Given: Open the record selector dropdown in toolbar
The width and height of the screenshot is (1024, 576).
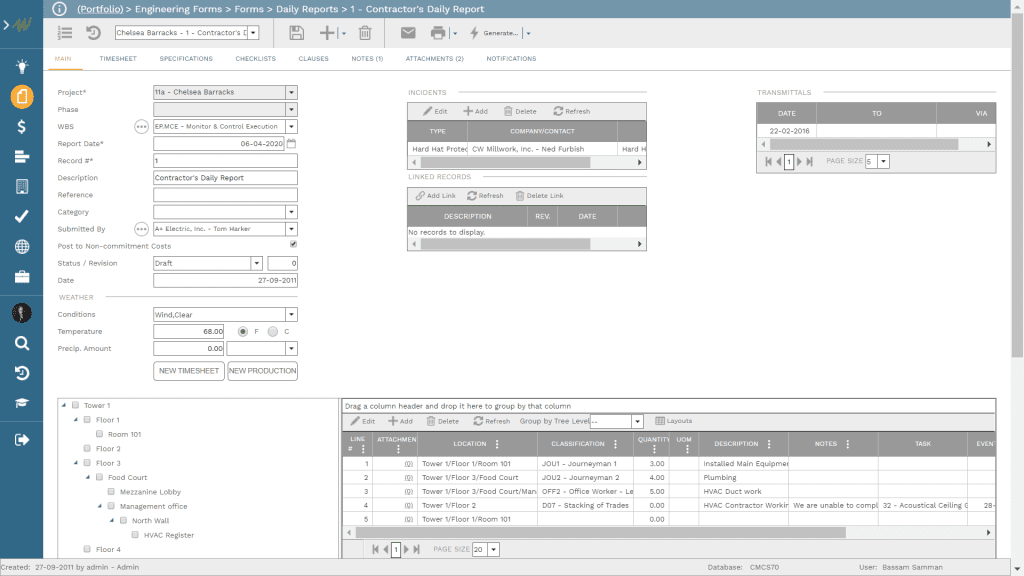Looking at the screenshot, I should (x=253, y=33).
